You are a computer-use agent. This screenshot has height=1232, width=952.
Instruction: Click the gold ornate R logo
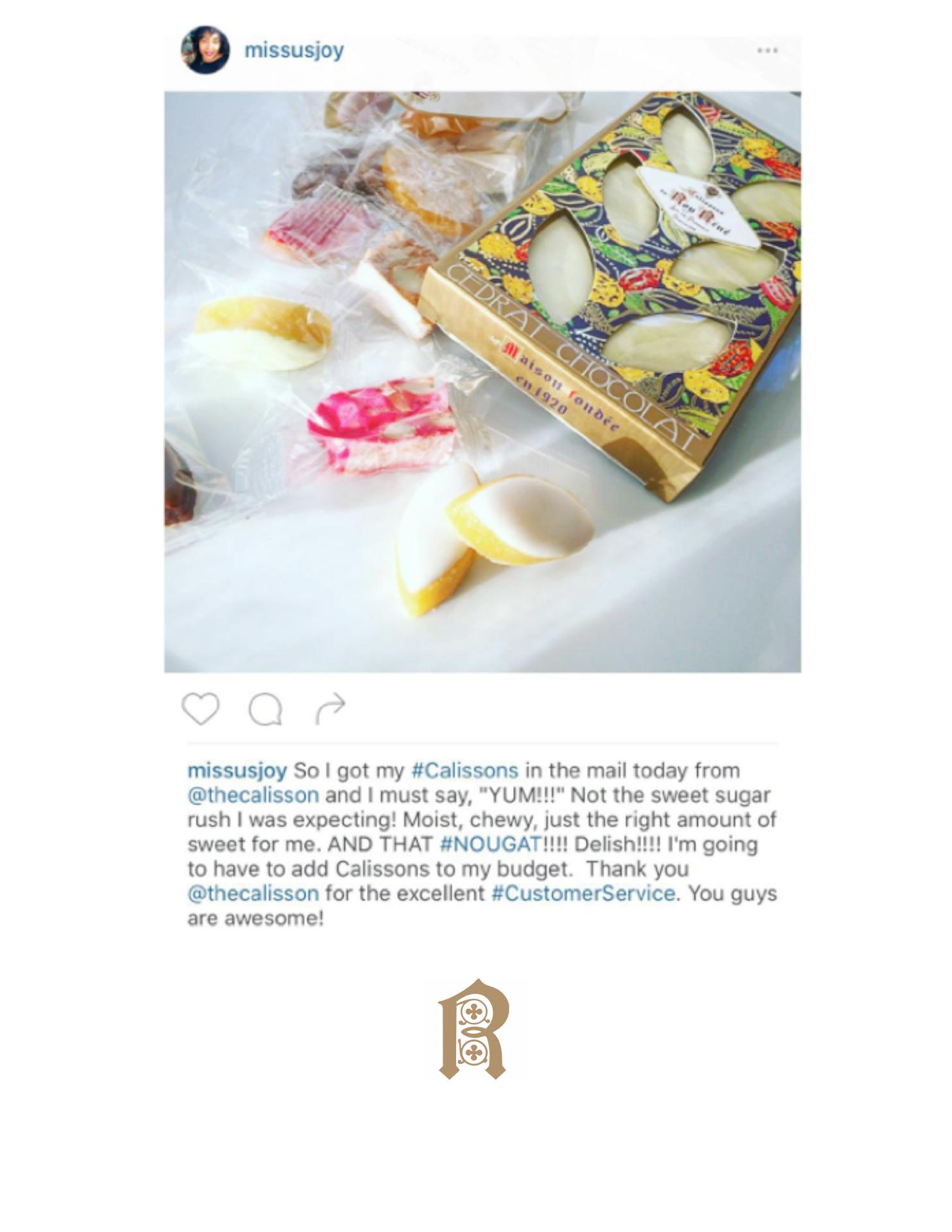click(x=473, y=1029)
